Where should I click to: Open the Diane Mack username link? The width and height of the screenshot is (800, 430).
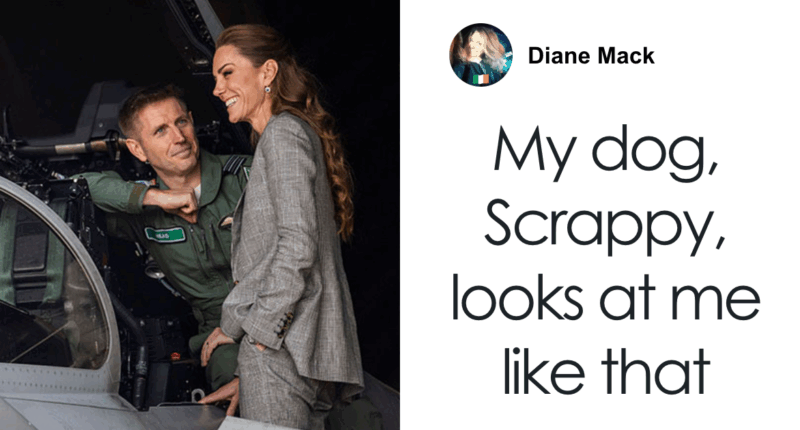pos(591,56)
